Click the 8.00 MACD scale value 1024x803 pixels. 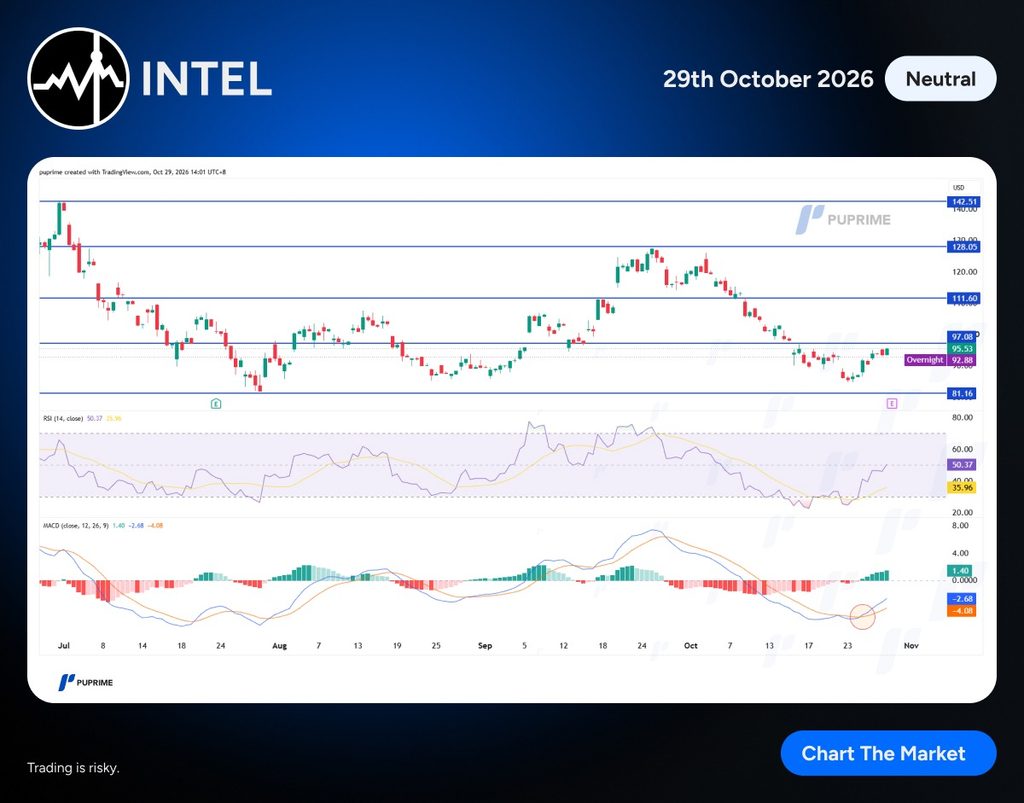(961, 526)
